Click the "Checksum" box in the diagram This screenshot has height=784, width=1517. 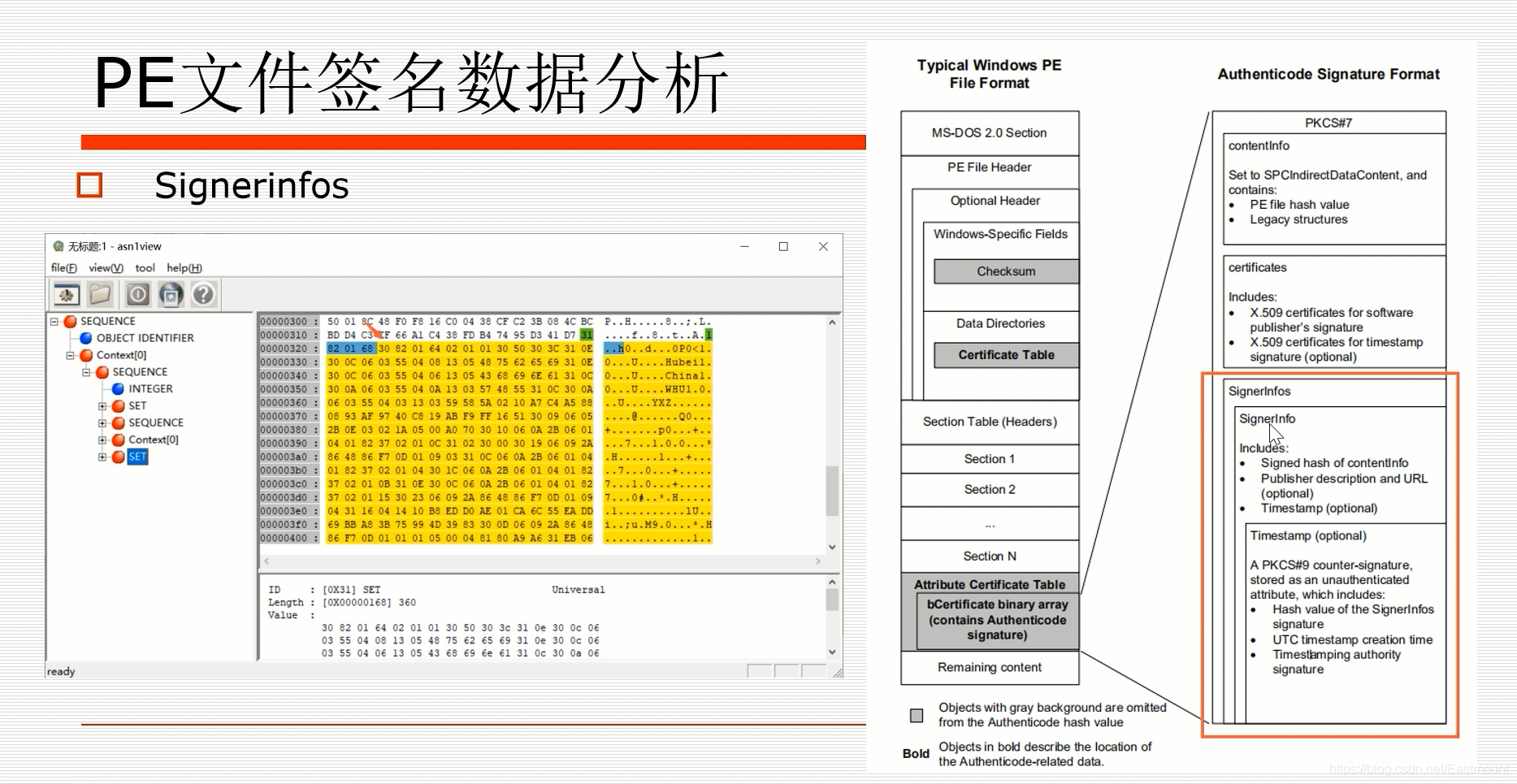[x=1006, y=271]
